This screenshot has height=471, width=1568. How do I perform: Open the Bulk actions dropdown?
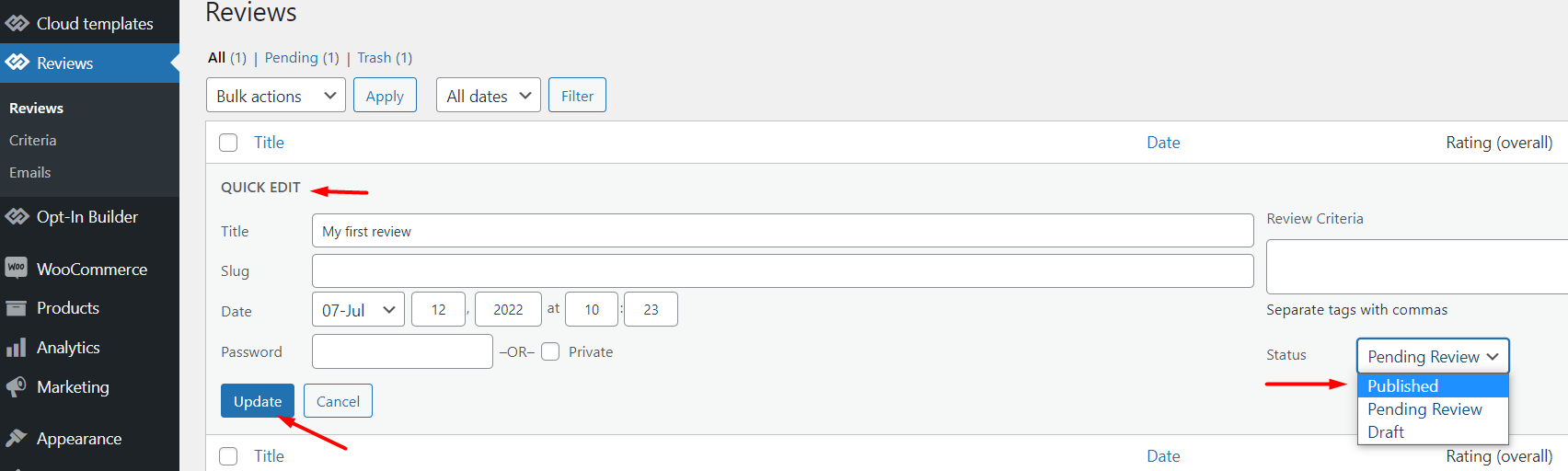[x=276, y=95]
